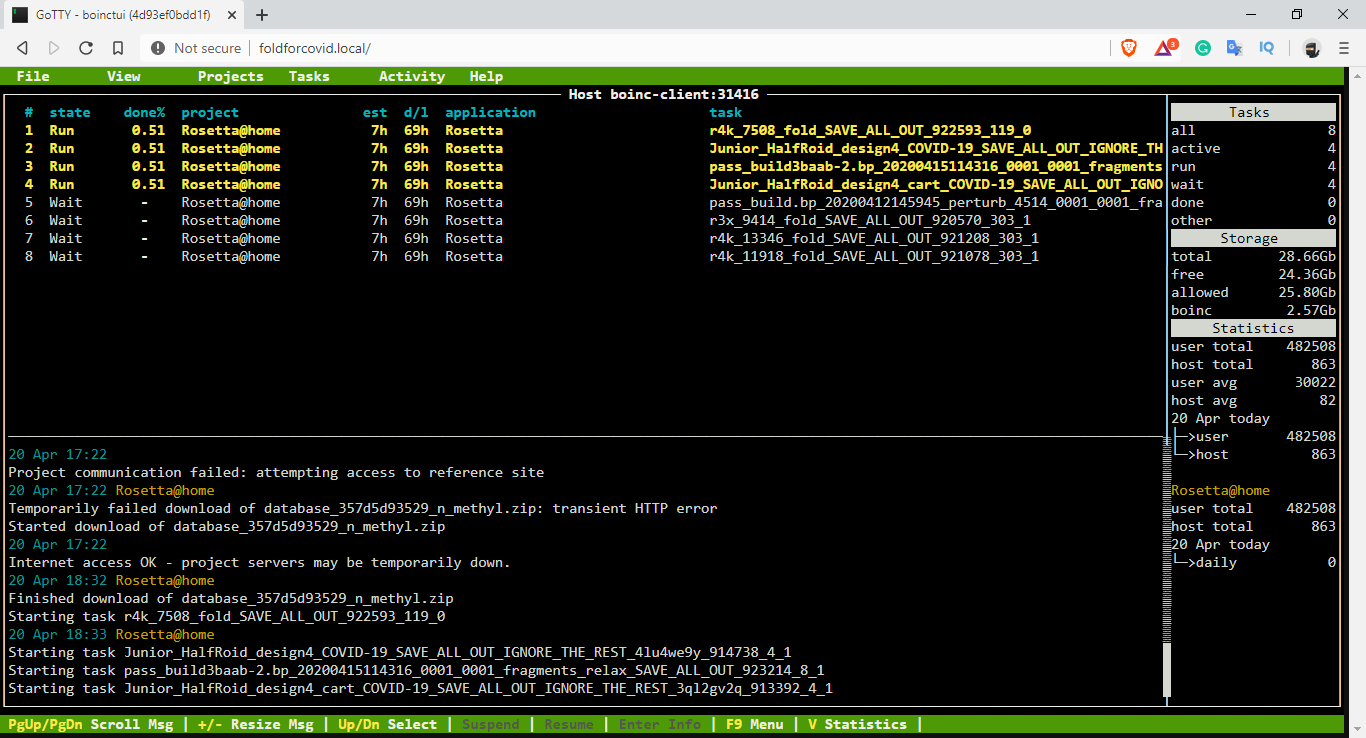Click the state column header
This screenshot has width=1366, height=738.
pyautogui.click(x=70, y=112)
